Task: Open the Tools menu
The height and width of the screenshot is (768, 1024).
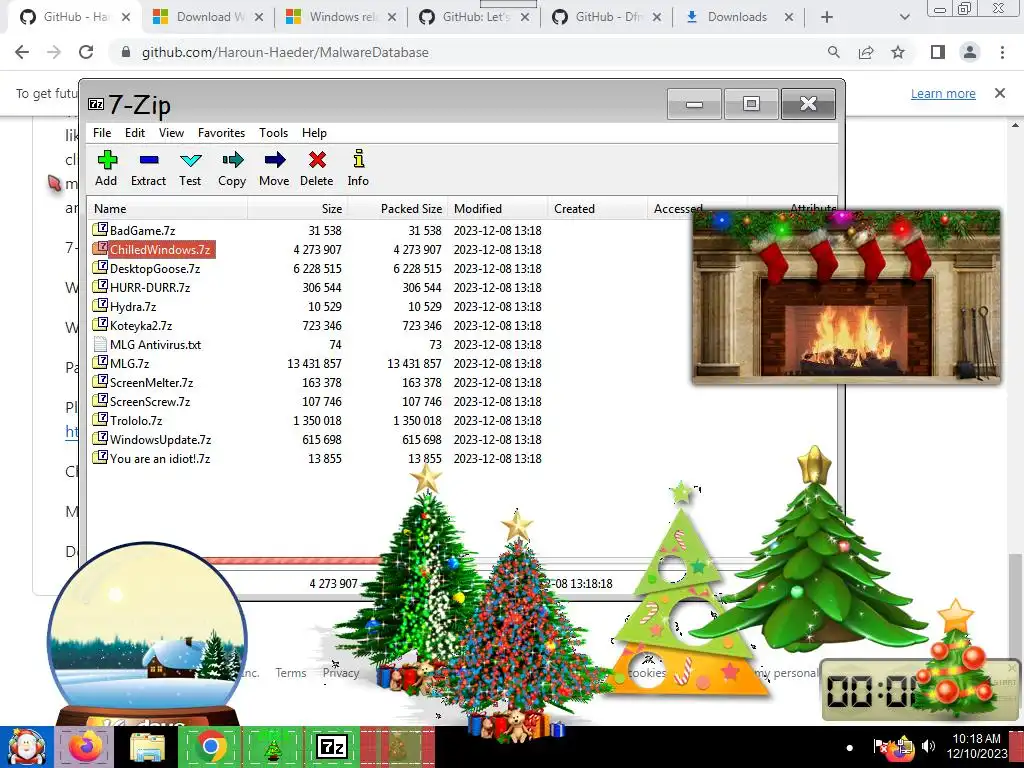Action: tap(273, 133)
